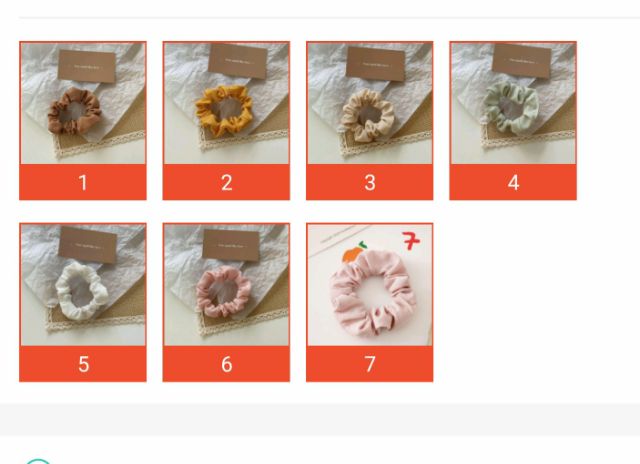640x464 pixels.
Task: Click the orange label numbered 2
Action: point(226,182)
